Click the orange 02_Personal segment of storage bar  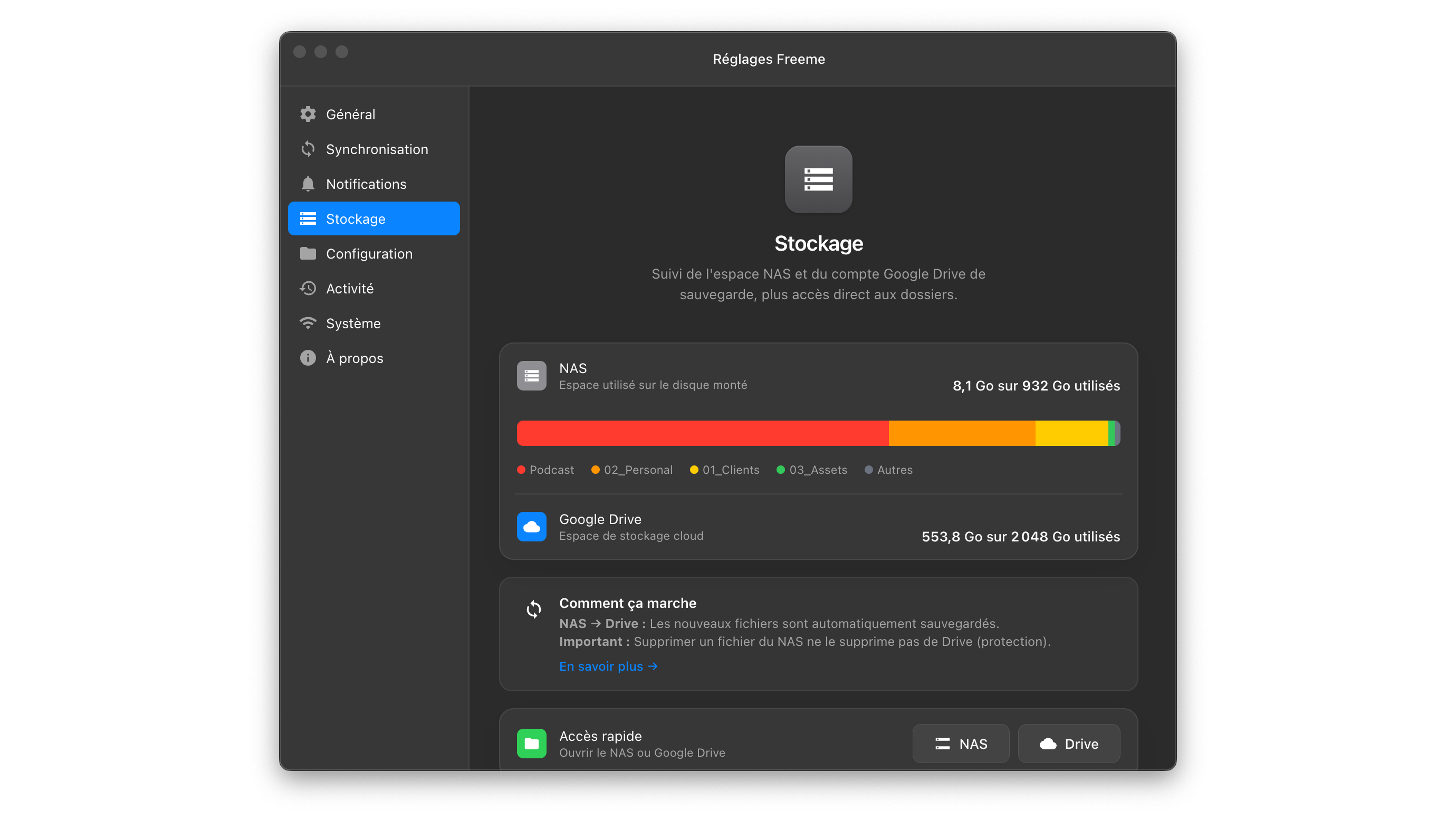[x=962, y=433]
